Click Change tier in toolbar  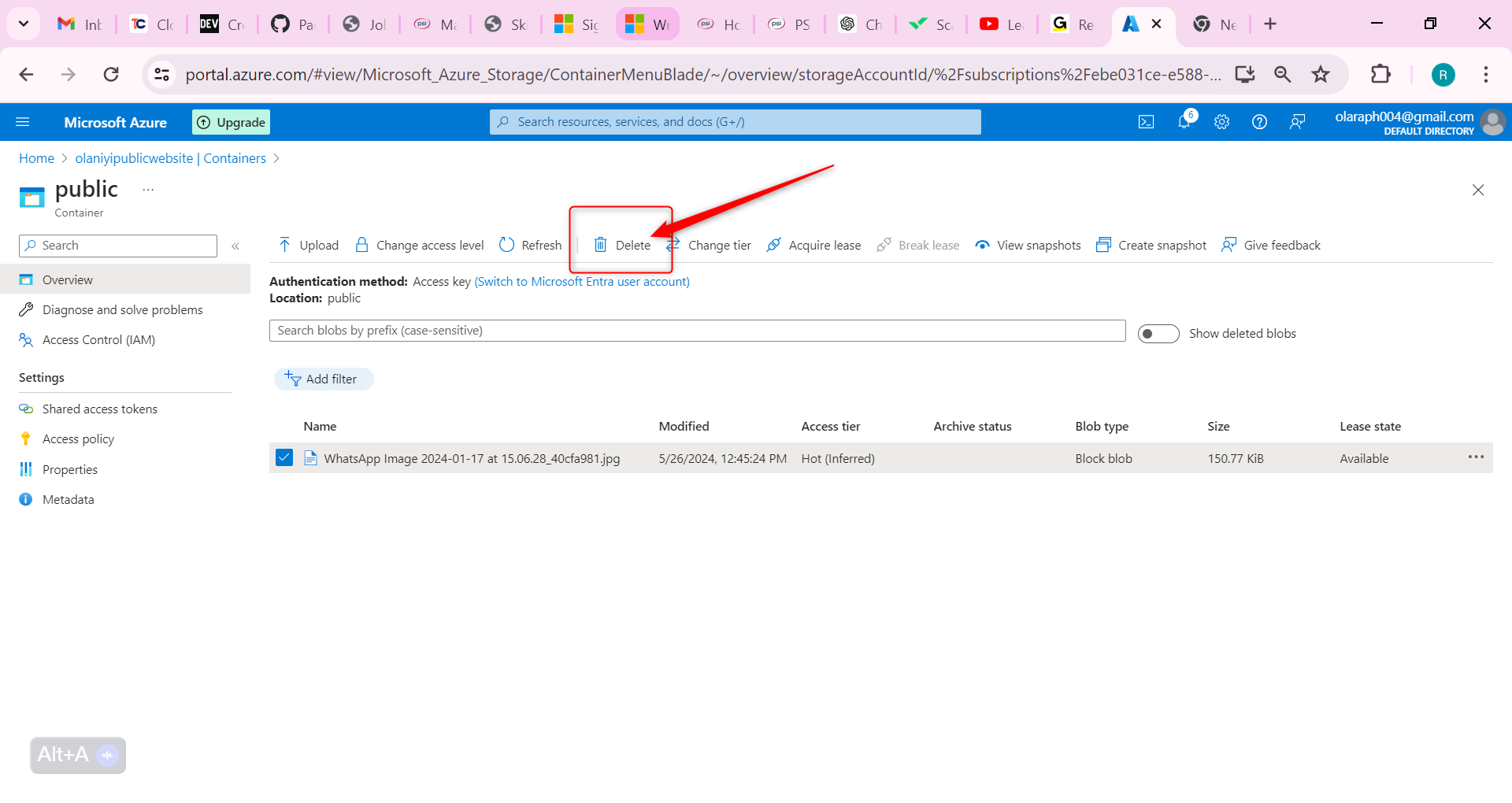(x=710, y=245)
